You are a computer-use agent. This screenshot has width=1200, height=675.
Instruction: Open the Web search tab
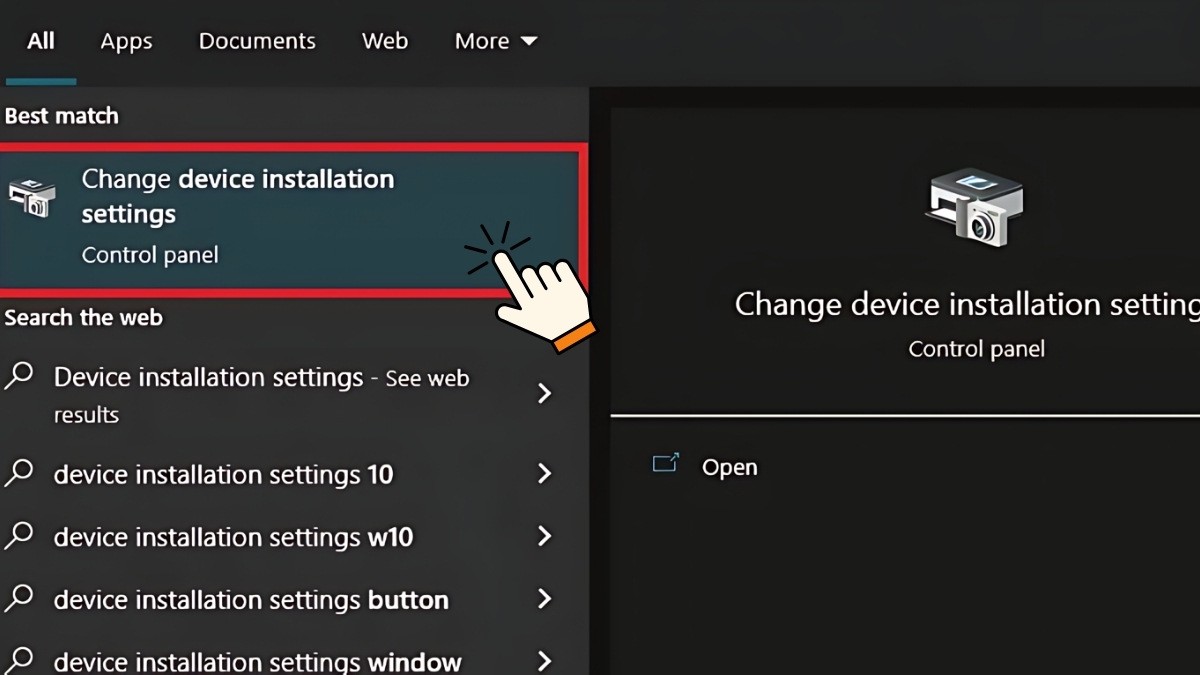coord(384,41)
